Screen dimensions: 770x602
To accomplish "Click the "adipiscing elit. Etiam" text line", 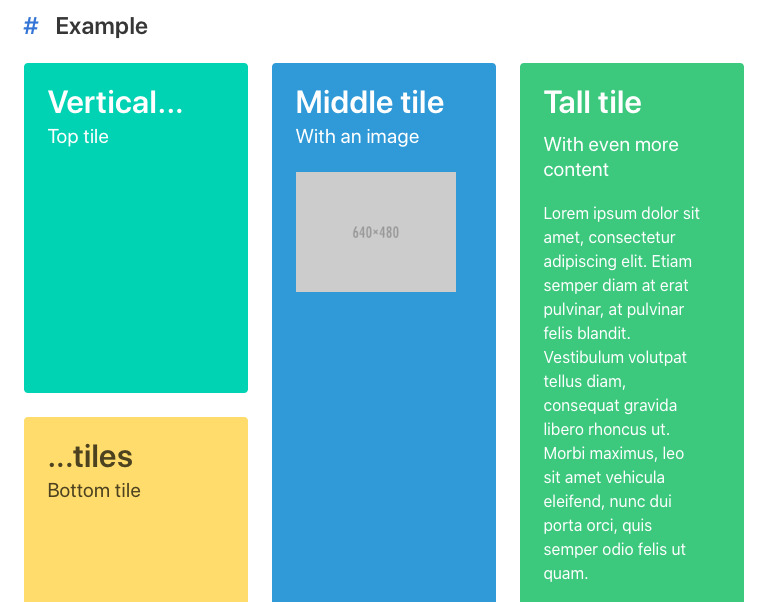I will (x=617, y=261).
